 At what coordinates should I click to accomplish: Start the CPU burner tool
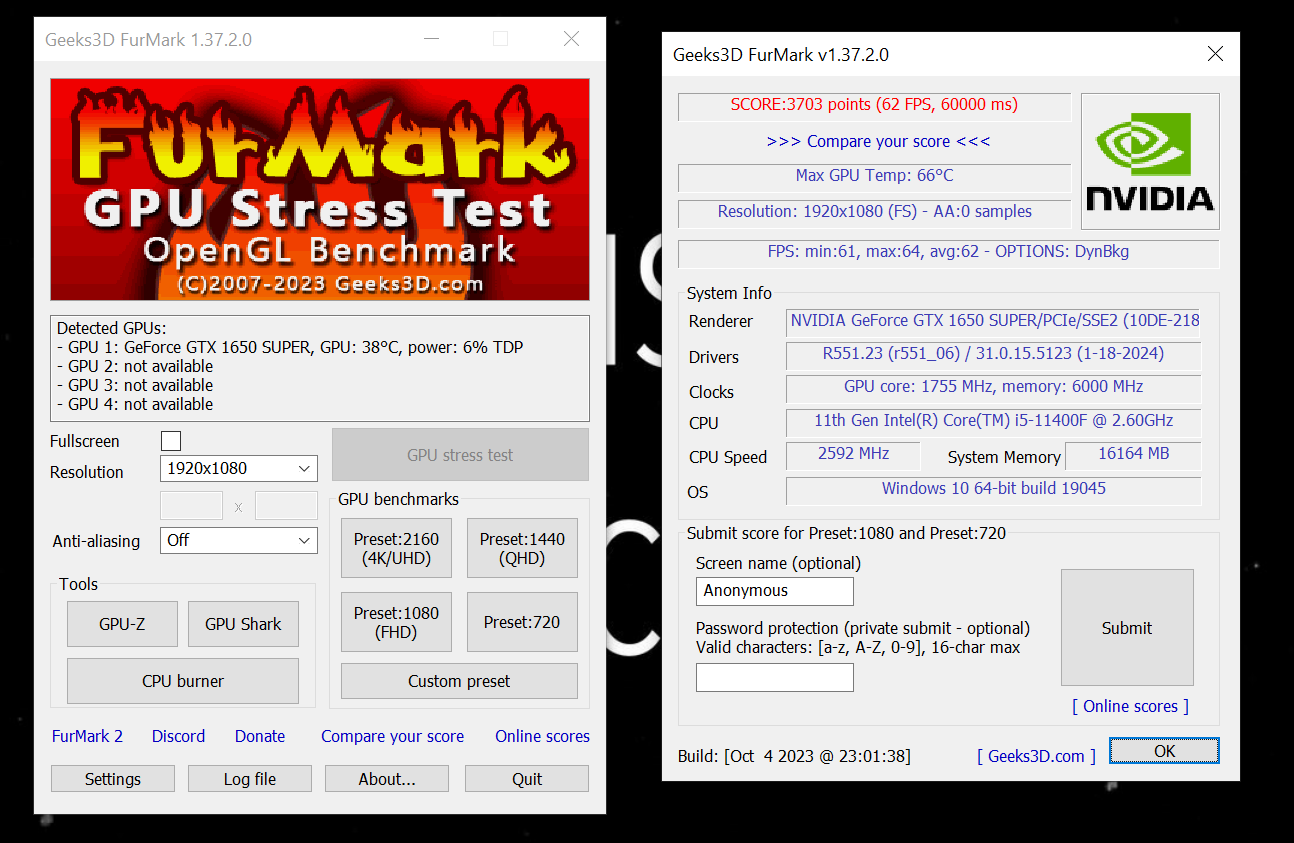point(183,681)
